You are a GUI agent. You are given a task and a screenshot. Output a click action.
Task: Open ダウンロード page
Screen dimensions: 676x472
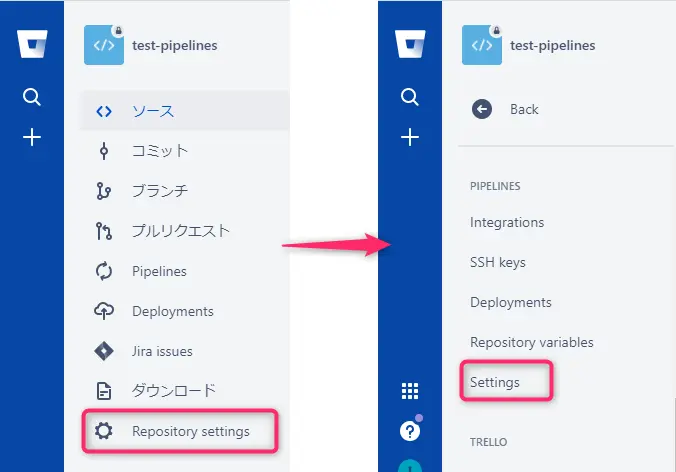coord(174,391)
